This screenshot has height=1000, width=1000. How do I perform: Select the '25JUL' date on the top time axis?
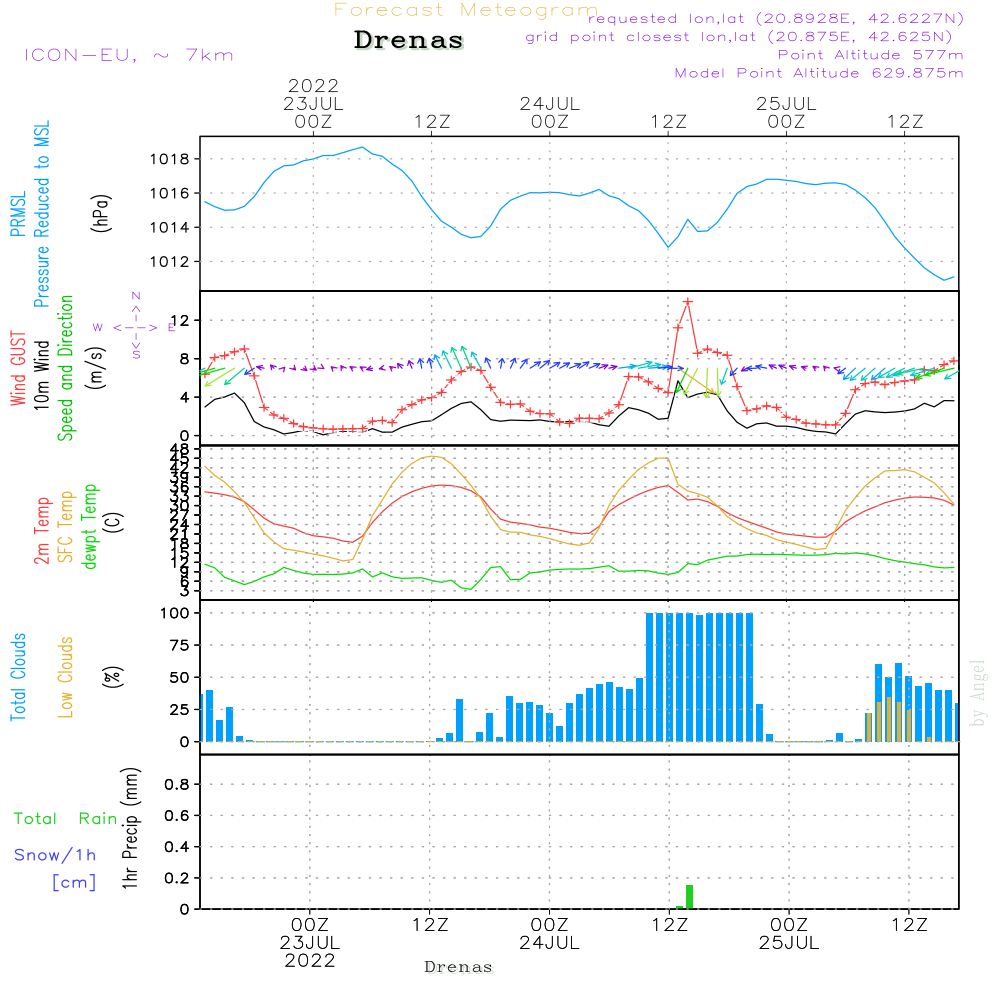click(x=786, y=103)
